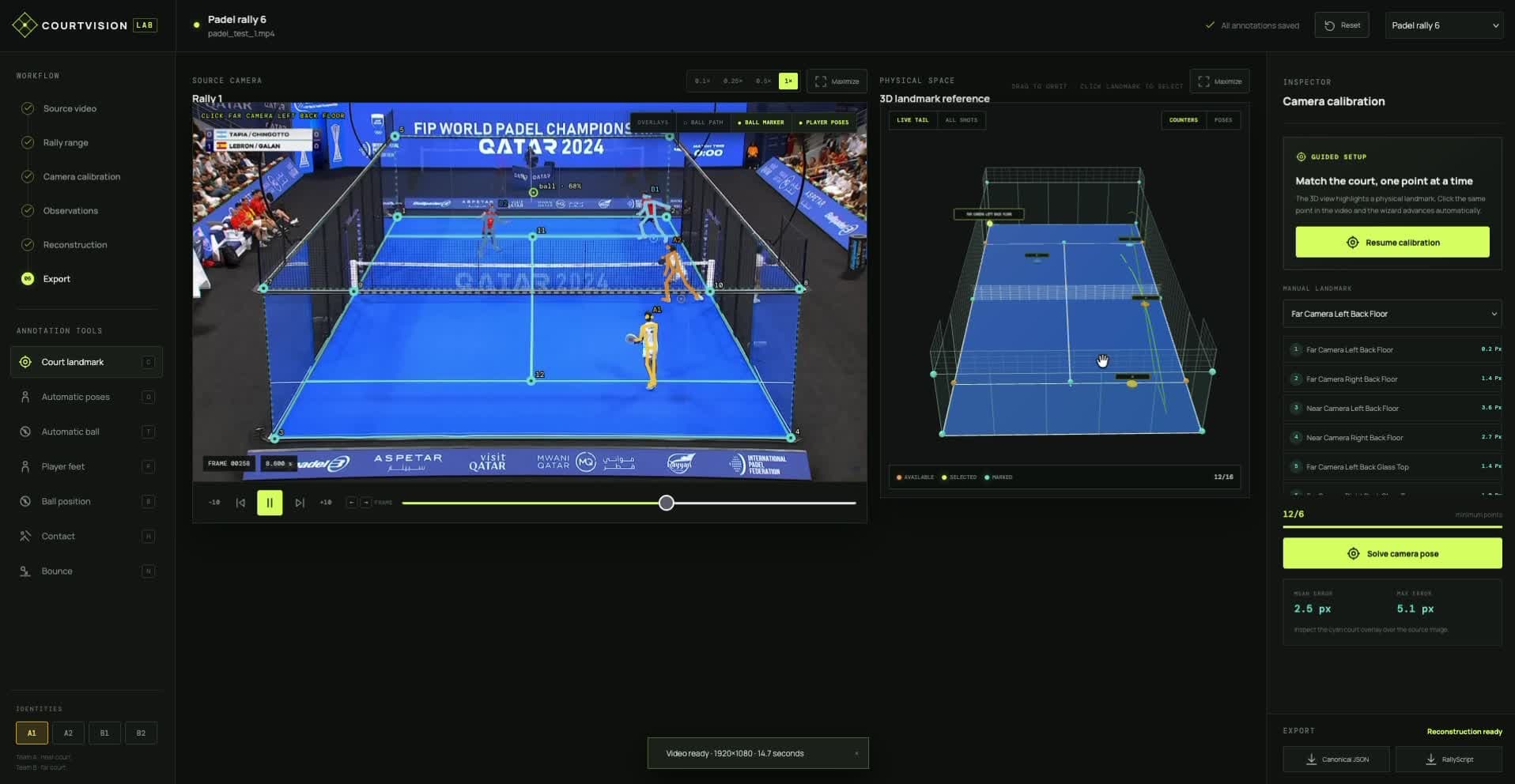1515x784 pixels.
Task: Click the FRAME 00258 indicator
Action: pyautogui.click(x=229, y=463)
